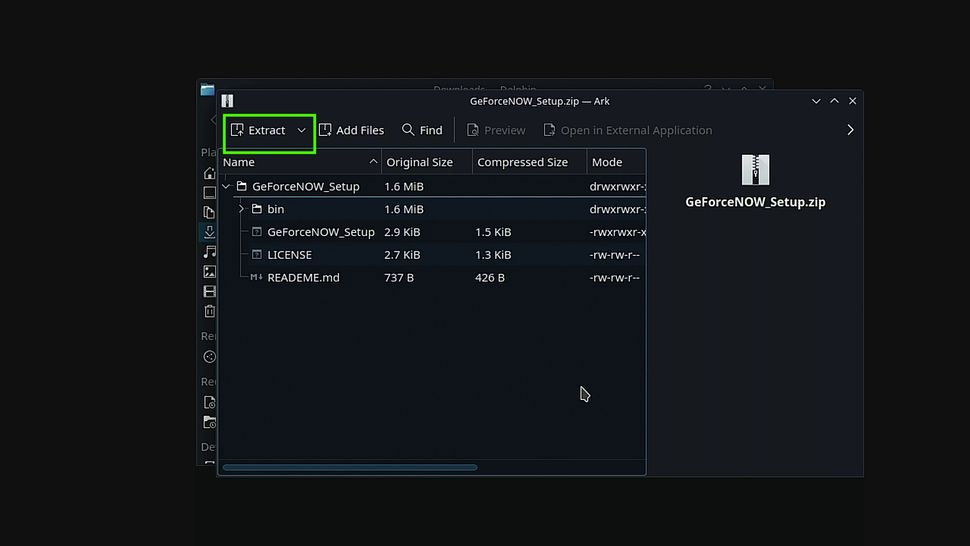Sort by the Name column header
This screenshot has height=546, width=970.
(x=300, y=162)
